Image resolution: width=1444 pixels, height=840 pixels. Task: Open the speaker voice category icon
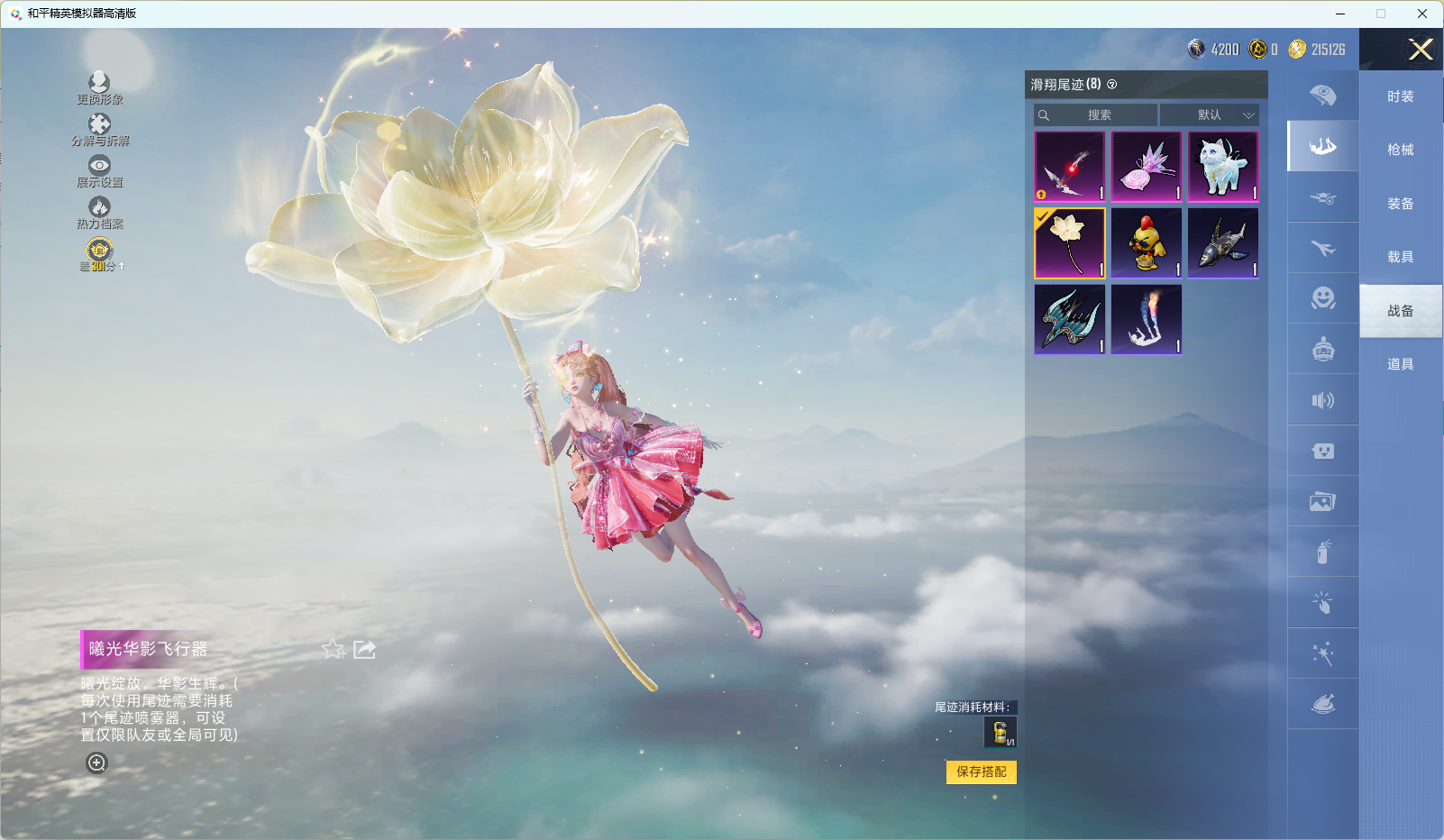pyautogui.click(x=1322, y=399)
